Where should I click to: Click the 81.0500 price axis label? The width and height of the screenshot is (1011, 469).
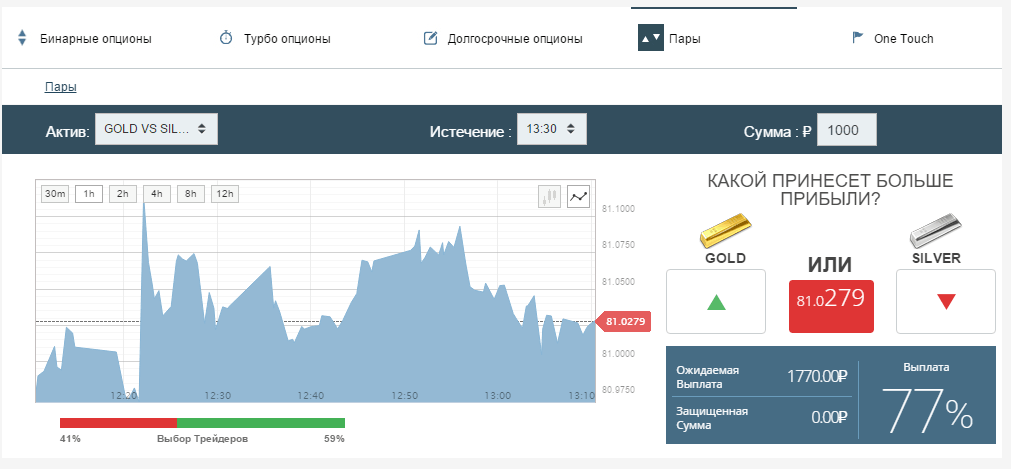618,282
